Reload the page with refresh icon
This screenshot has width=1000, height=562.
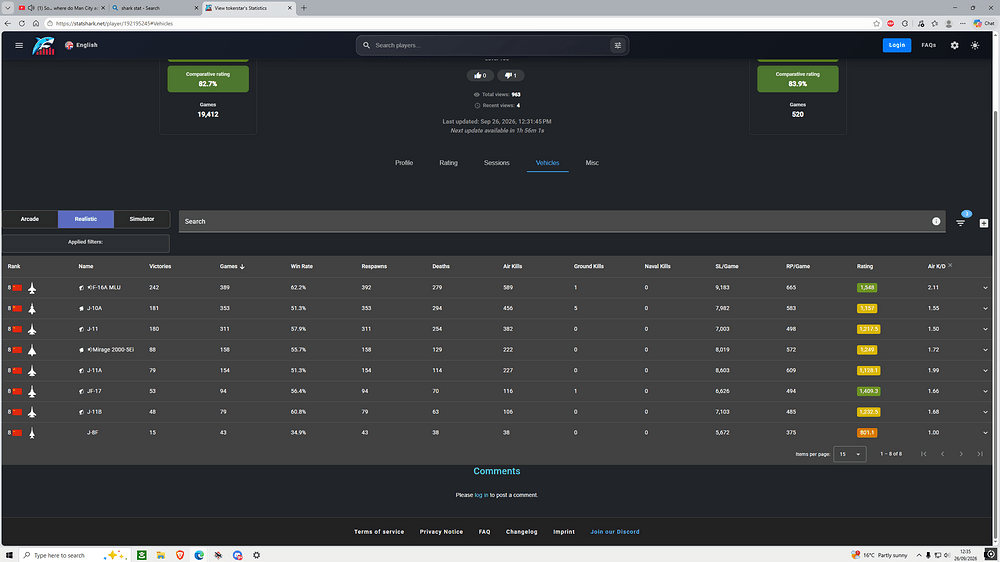(22, 24)
